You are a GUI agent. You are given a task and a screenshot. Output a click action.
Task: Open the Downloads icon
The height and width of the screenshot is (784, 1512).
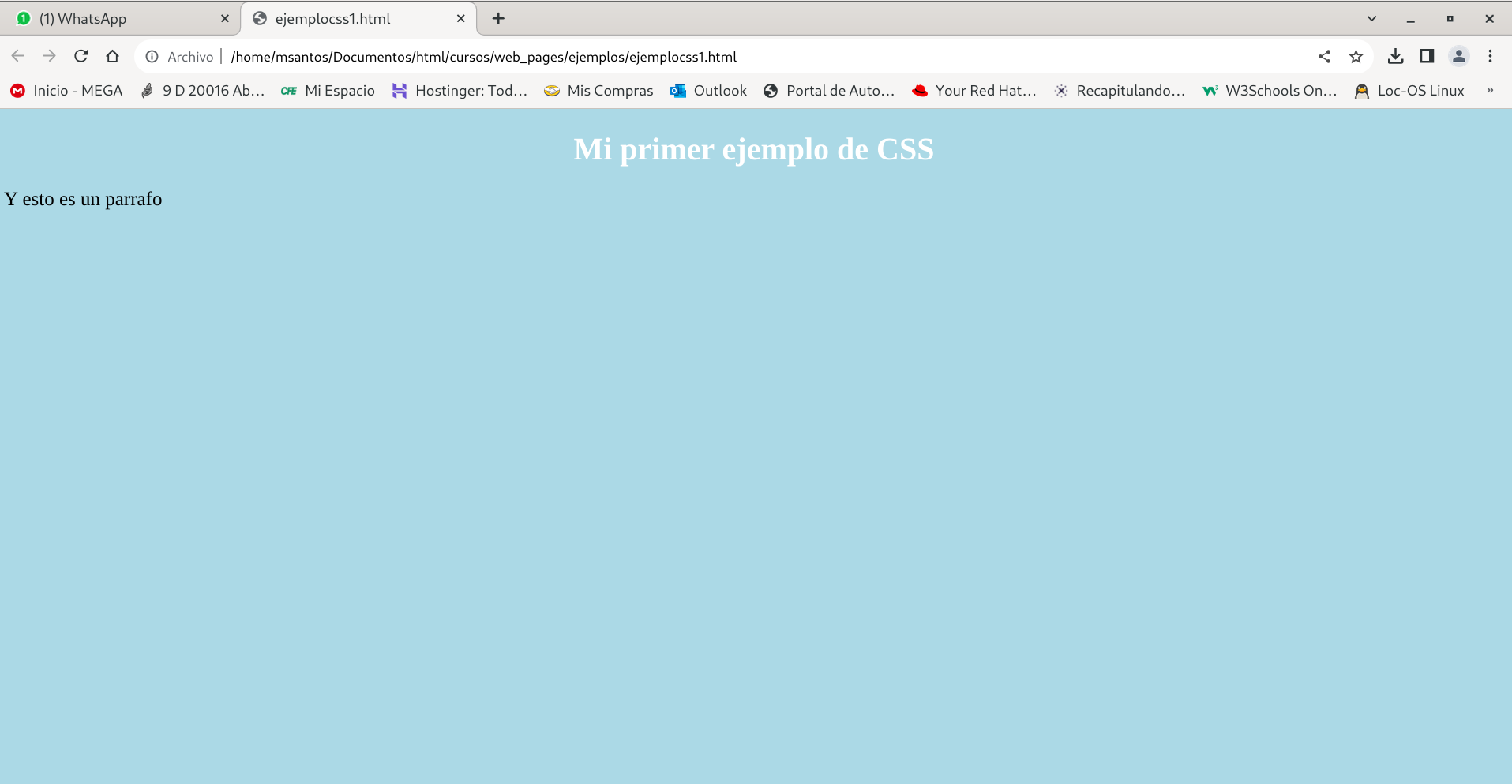coord(1395,56)
